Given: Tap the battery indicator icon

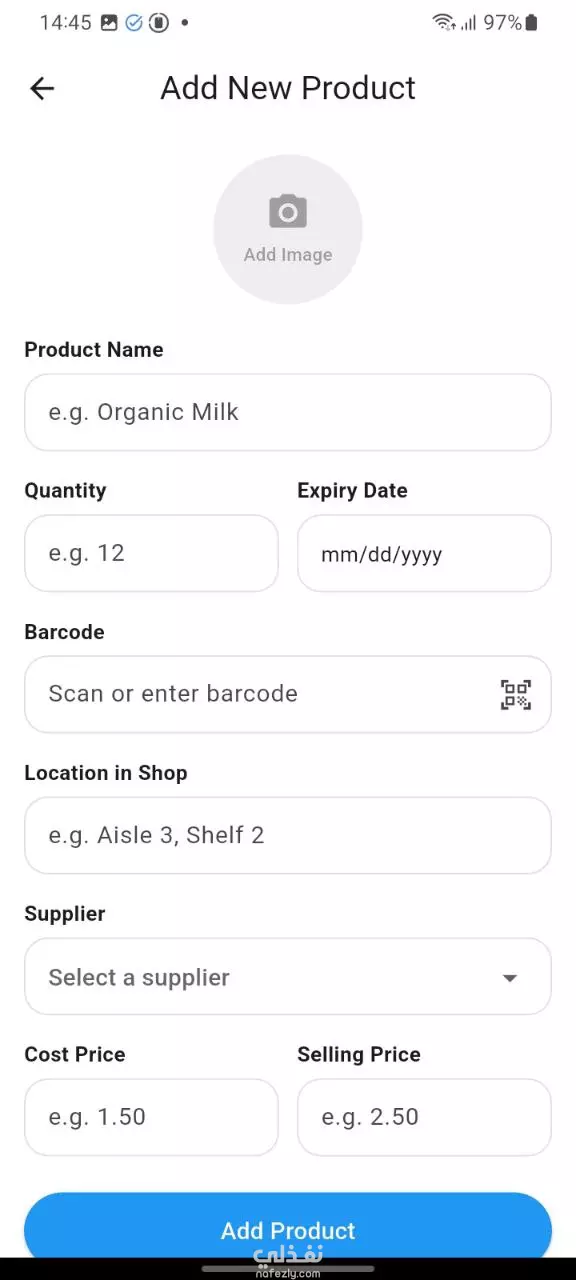Looking at the screenshot, I should [x=532, y=22].
